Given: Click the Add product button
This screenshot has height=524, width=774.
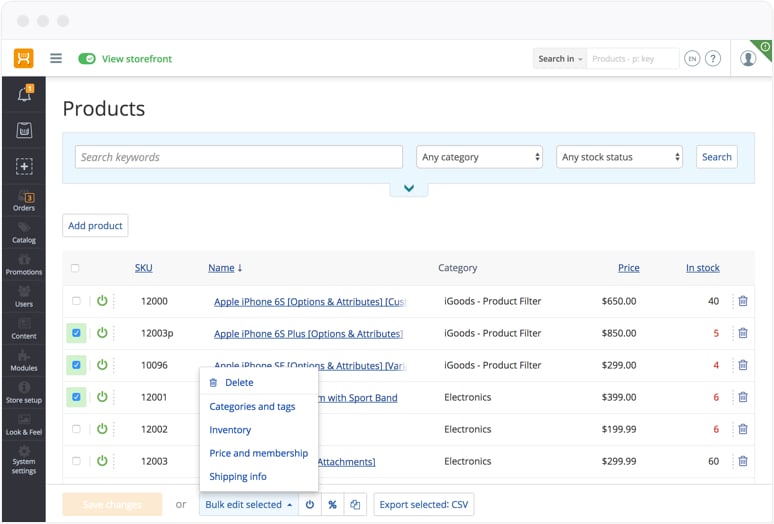Looking at the screenshot, I should 95,226.
